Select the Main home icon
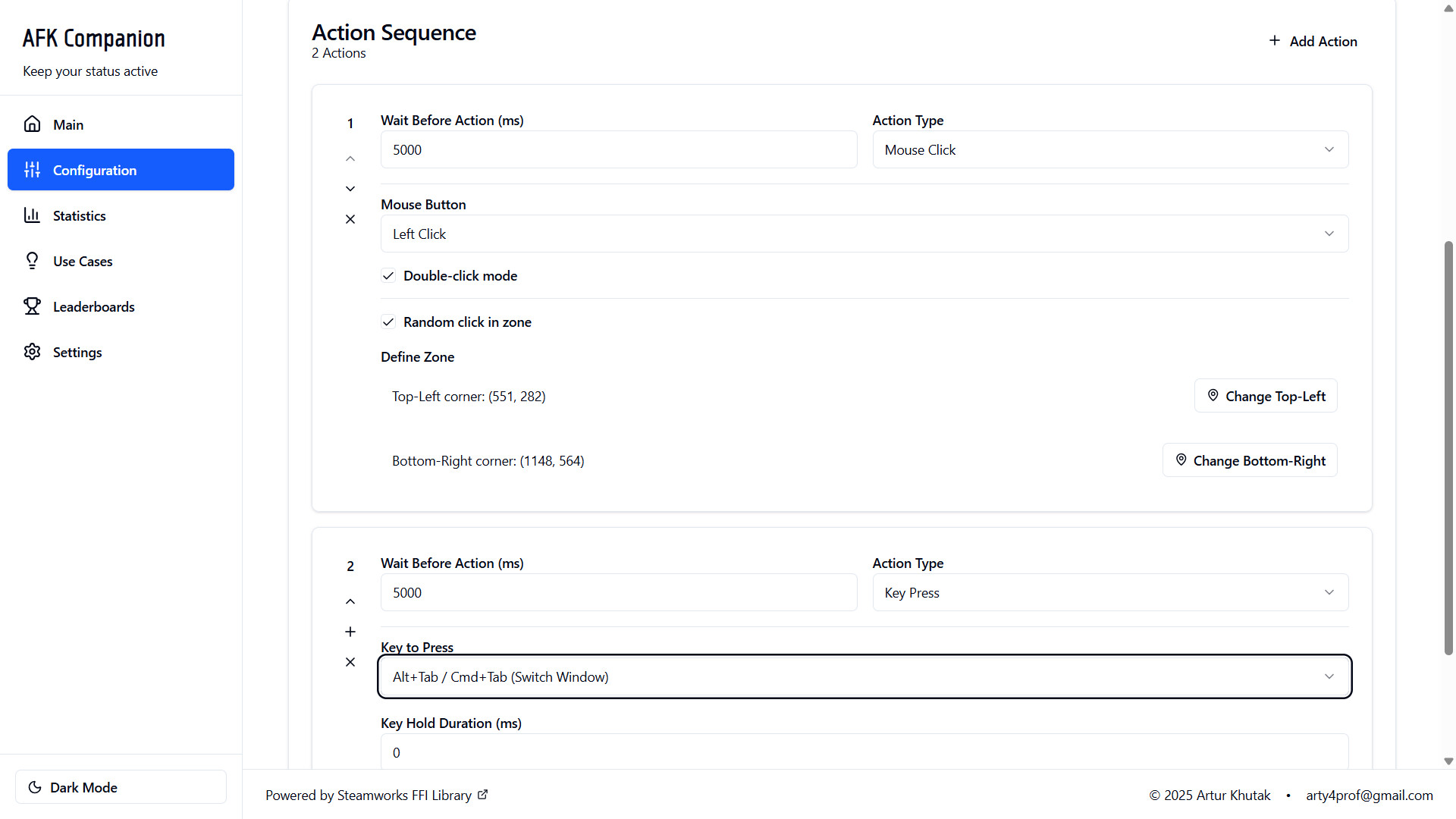The image size is (1456, 819). [x=32, y=124]
